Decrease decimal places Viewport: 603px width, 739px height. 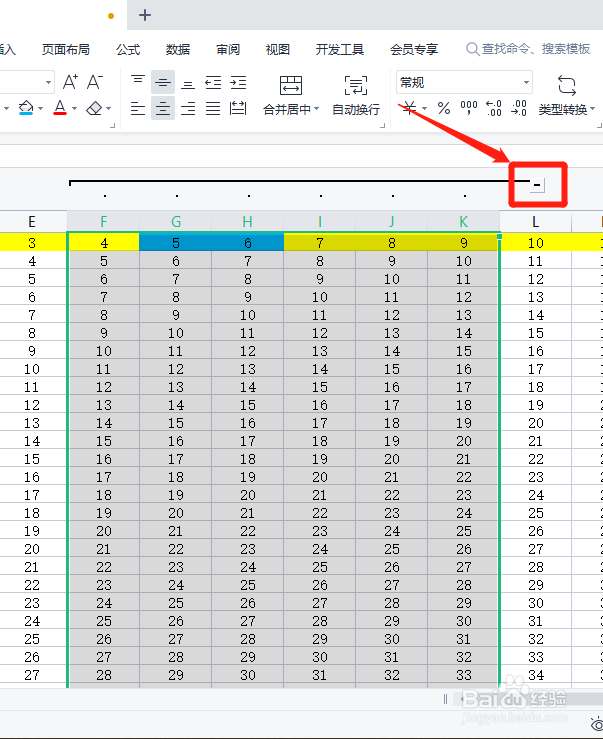pyautogui.click(x=519, y=108)
